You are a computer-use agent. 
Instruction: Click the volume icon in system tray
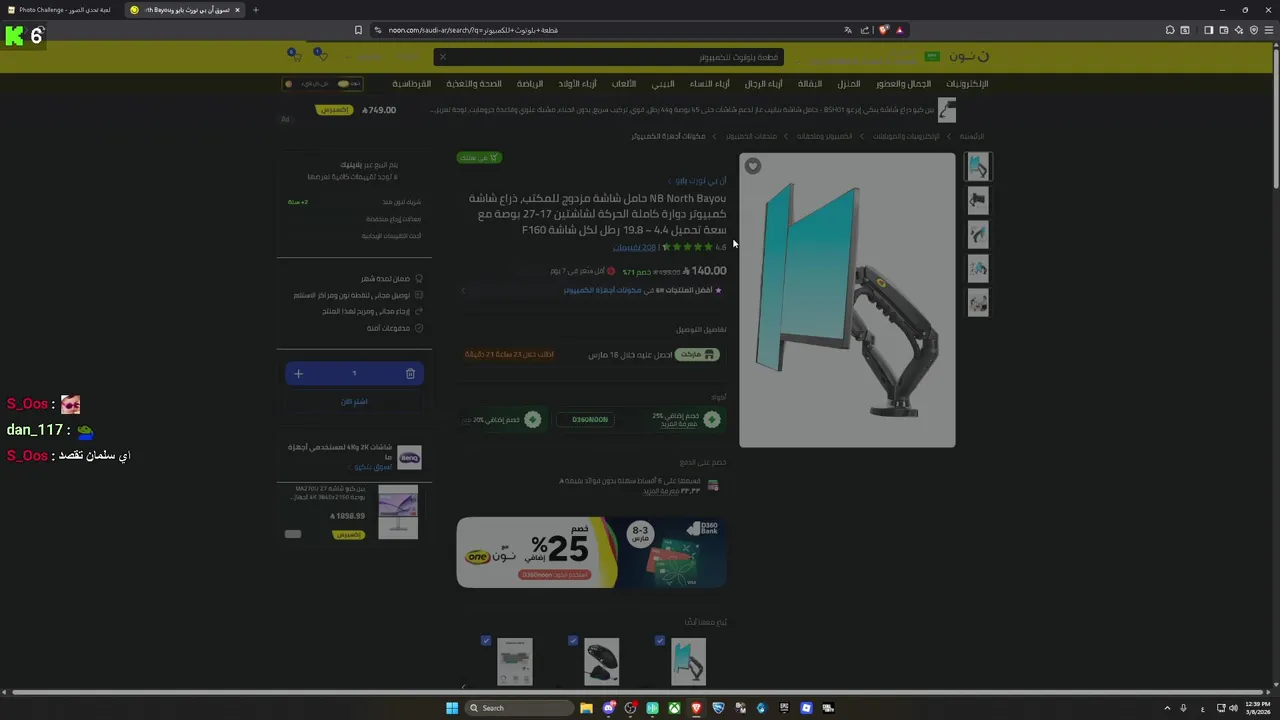tap(1233, 708)
